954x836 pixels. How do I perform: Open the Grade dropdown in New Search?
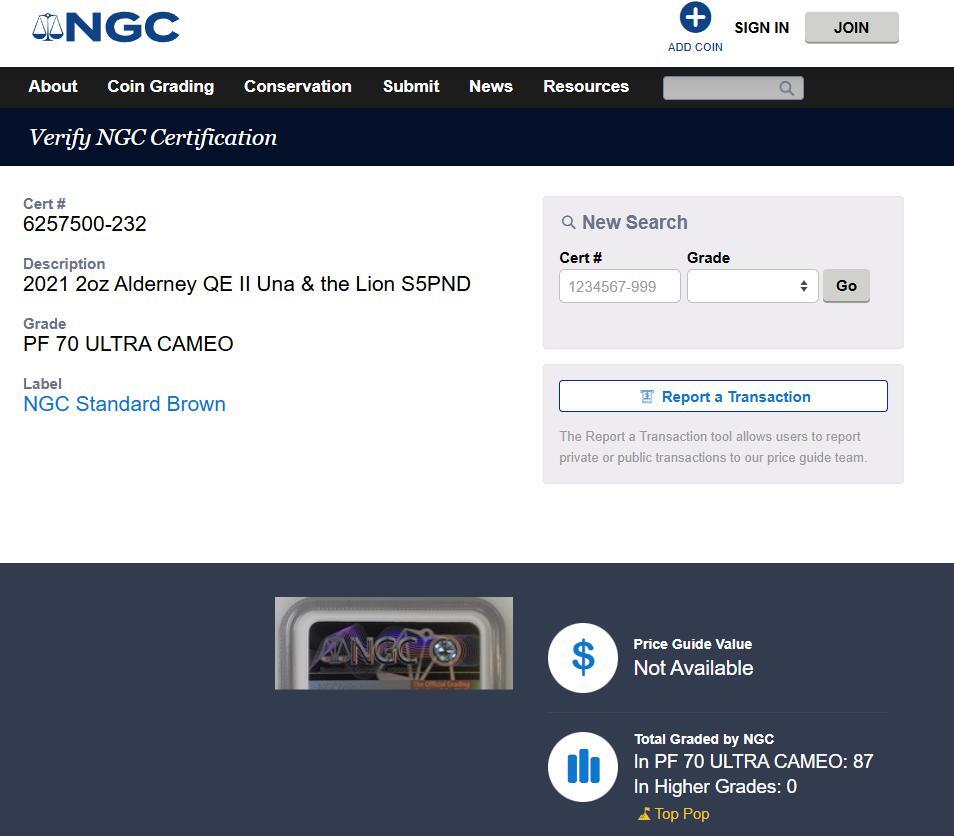coord(753,286)
